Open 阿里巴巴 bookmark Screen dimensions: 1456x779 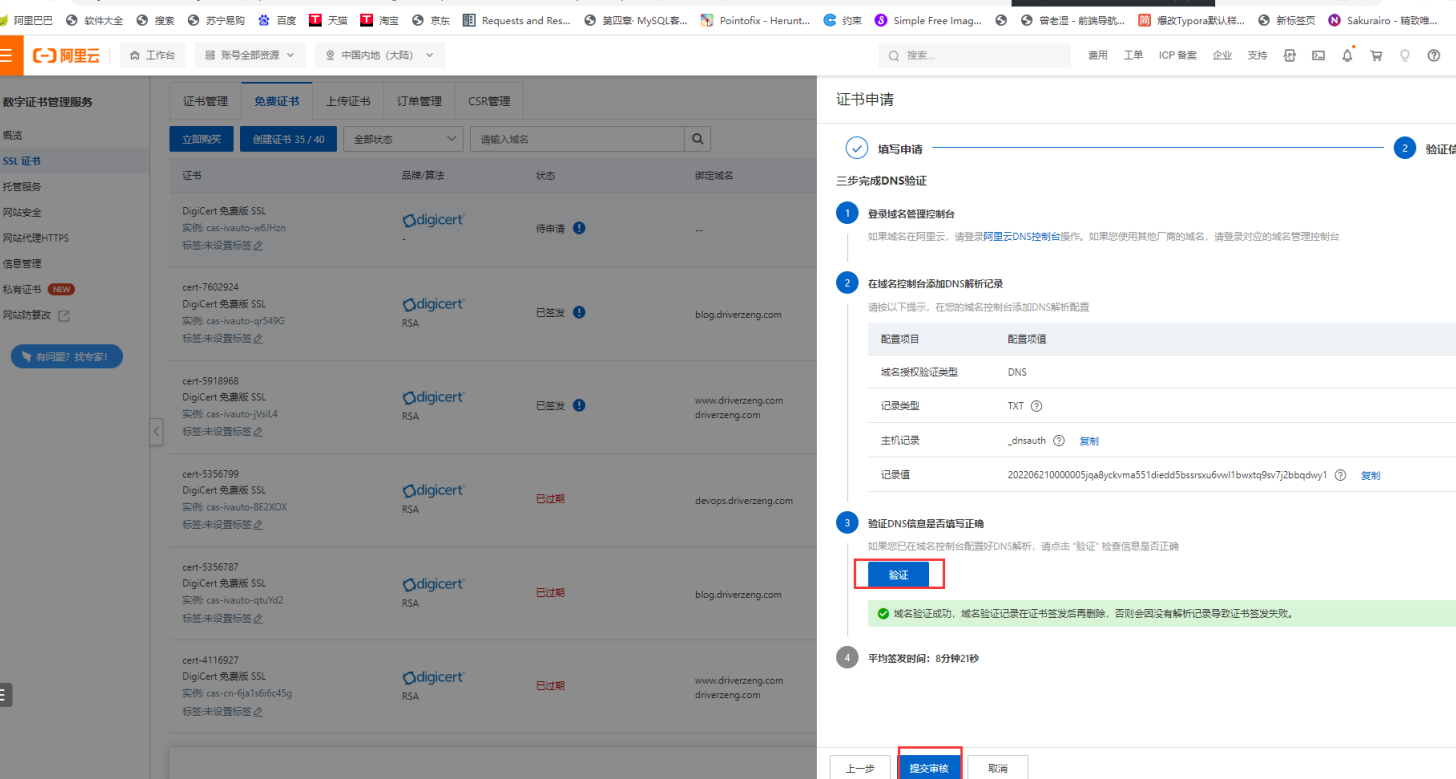27,20
